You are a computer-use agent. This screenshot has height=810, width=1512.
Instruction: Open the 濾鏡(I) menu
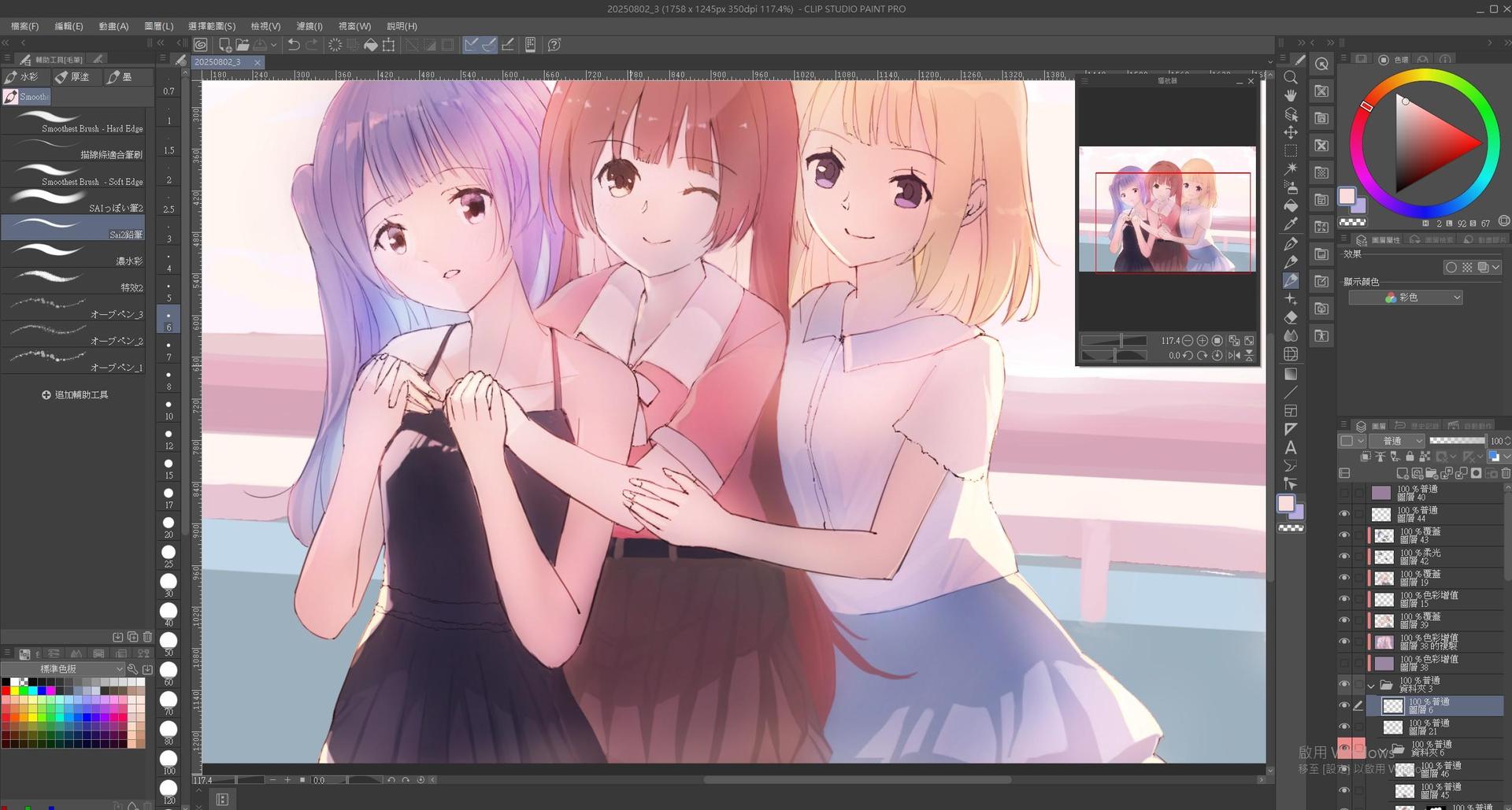pos(309,26)
